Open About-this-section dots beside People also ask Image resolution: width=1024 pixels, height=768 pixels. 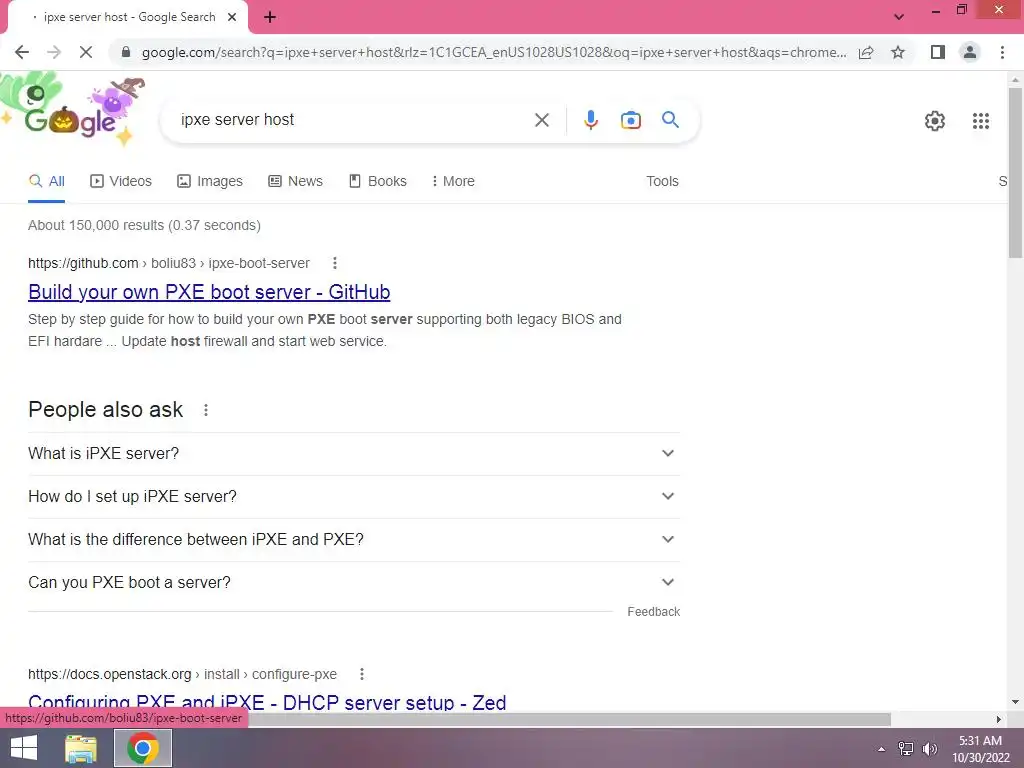206,410
